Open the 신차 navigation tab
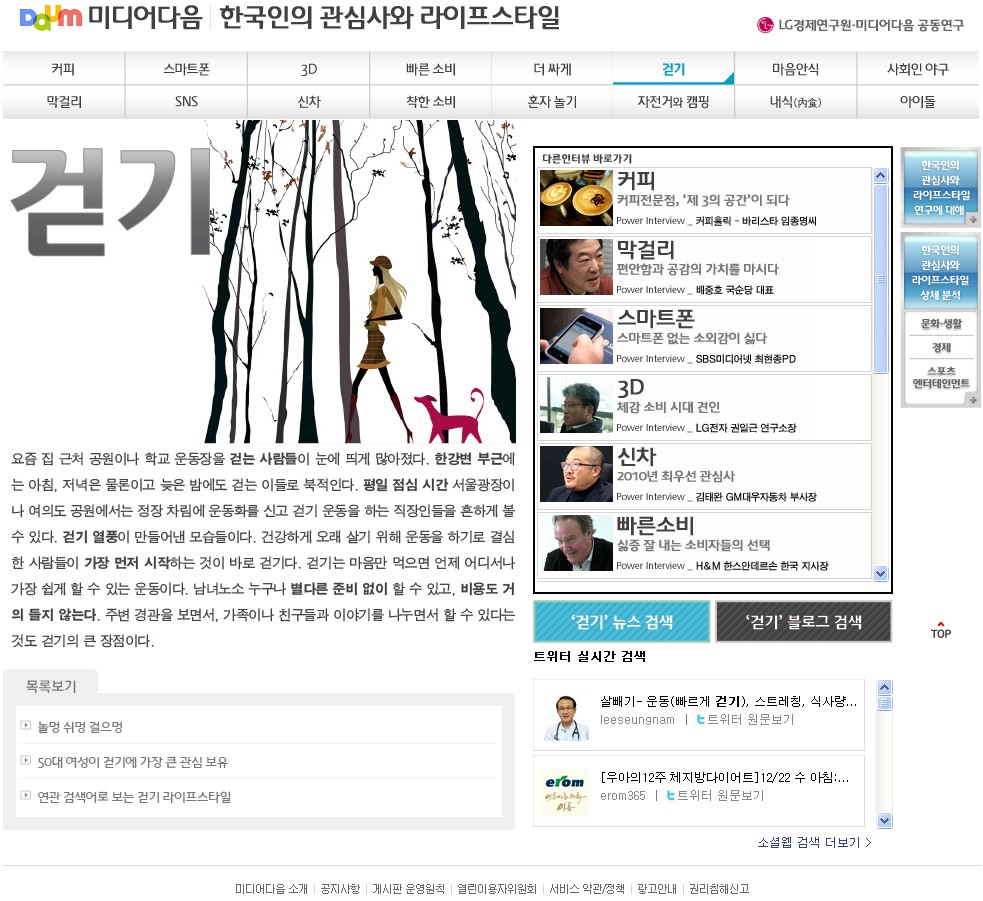Screen dimensions: 983x901 click(308, 102)
